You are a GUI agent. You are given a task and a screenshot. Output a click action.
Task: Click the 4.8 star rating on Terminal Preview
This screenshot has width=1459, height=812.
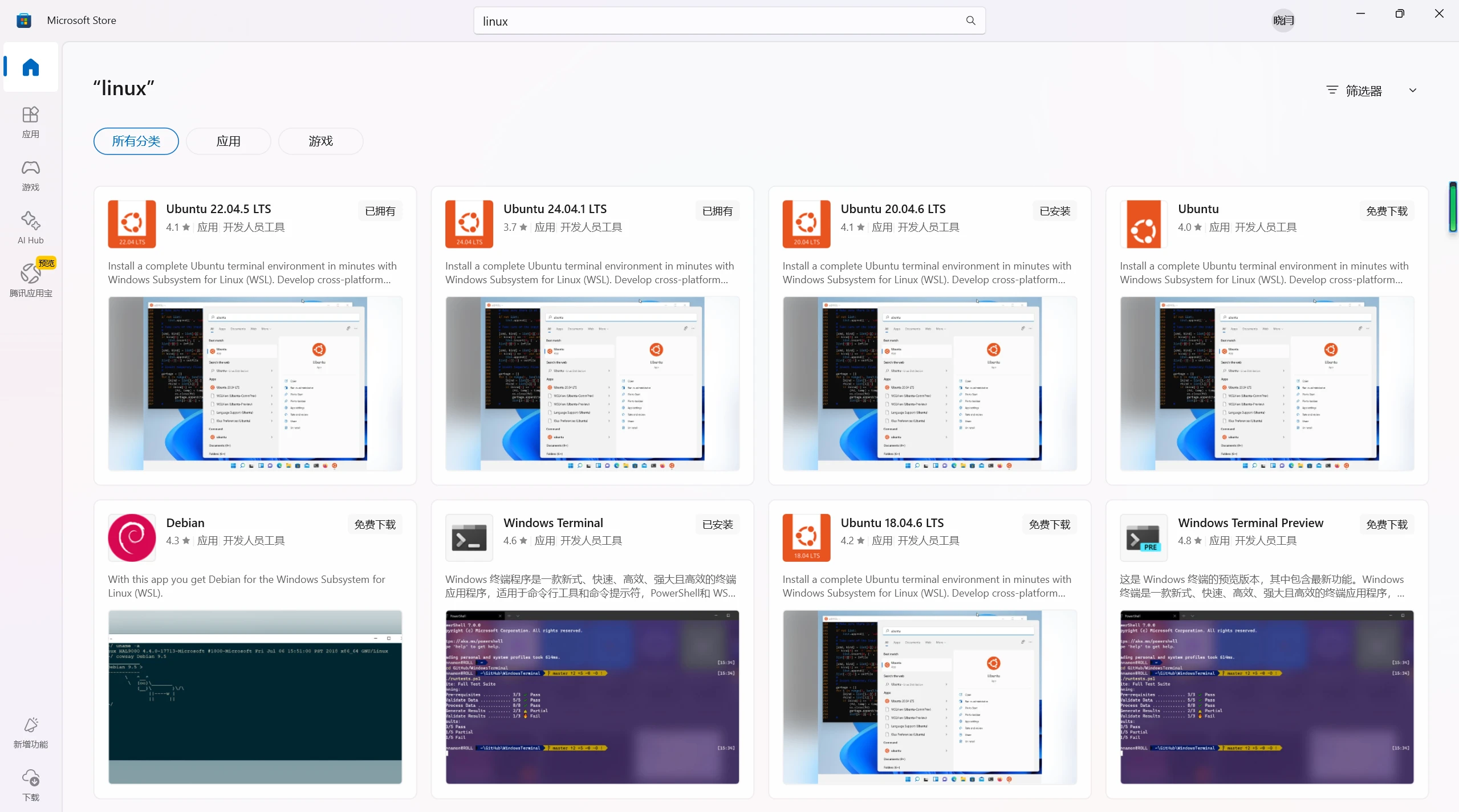pyautogui.click(x=1189, y=540)
